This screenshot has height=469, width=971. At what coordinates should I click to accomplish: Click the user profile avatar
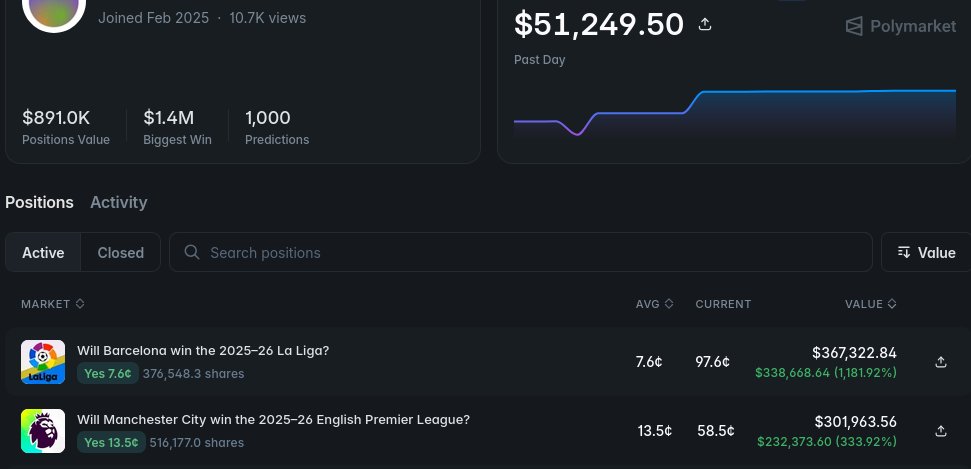tap(54, 8)
